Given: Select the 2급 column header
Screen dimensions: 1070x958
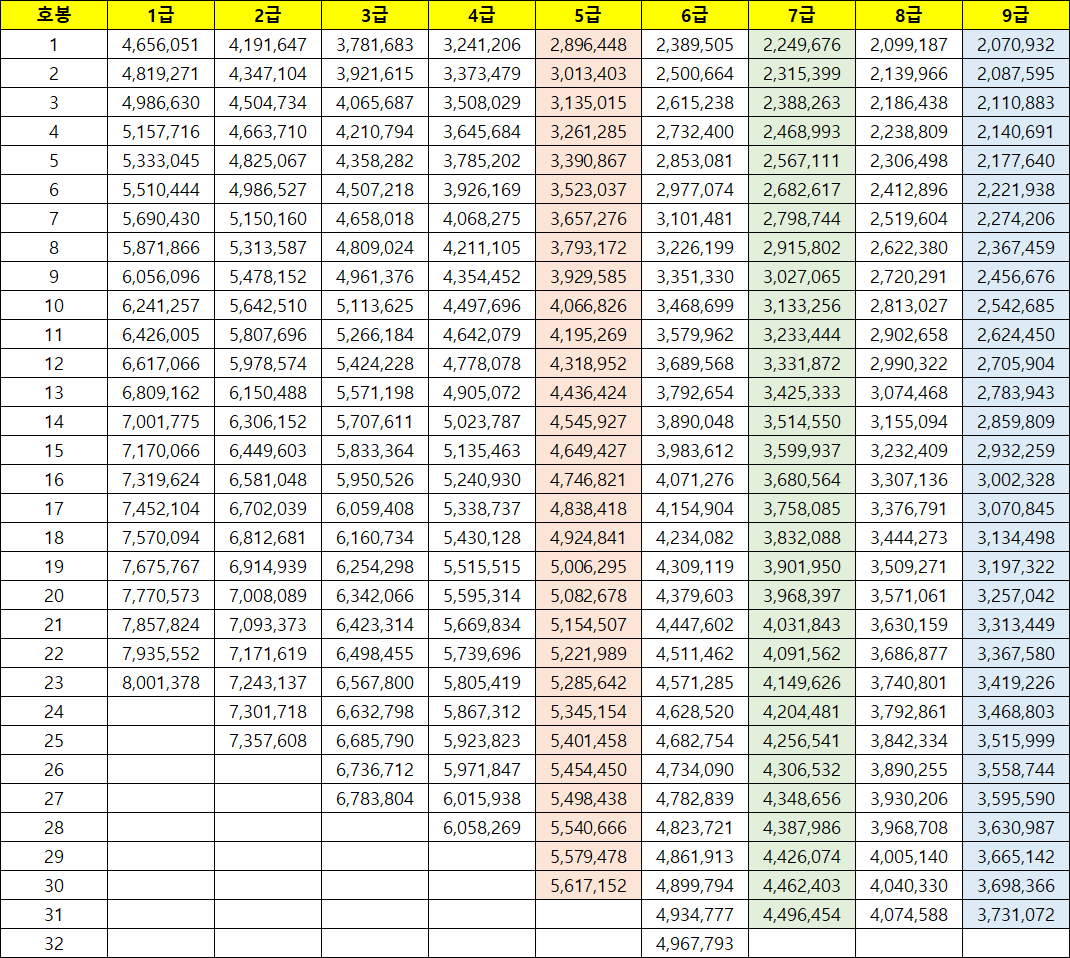Looking at the screenshot, I should click(268, 15).
